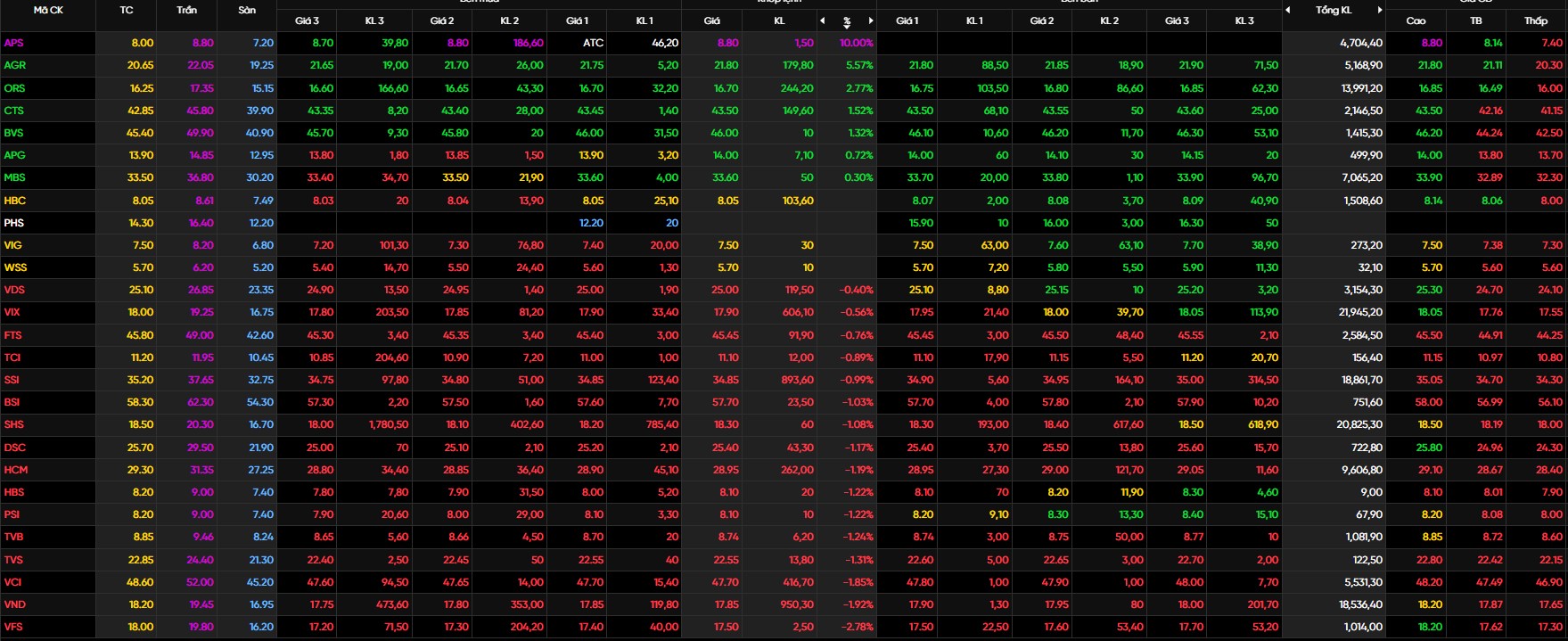Screen dimensions: 1568x641
Task: Click the TVS stock symbol
Action: click(13, 560)
